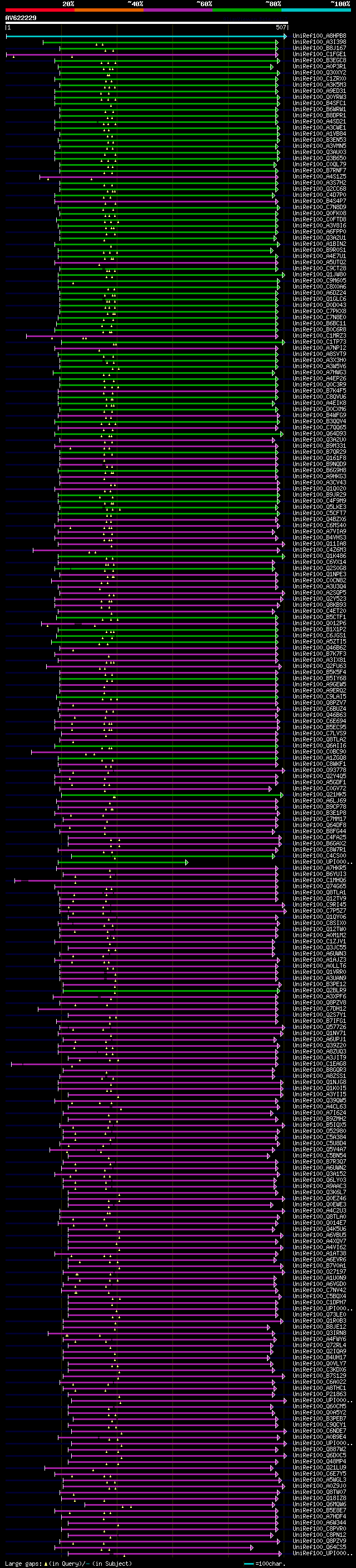Click label UniRef100_B9R0S1
The image size is (356, 1568).
click(319, 250)
